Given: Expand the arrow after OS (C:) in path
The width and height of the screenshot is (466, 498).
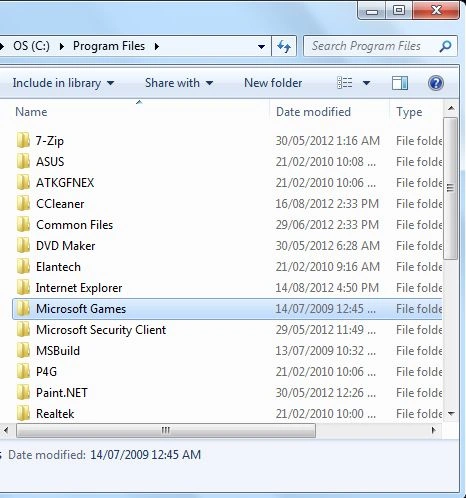Looking at the screenshot, I should tap(61, 46).
